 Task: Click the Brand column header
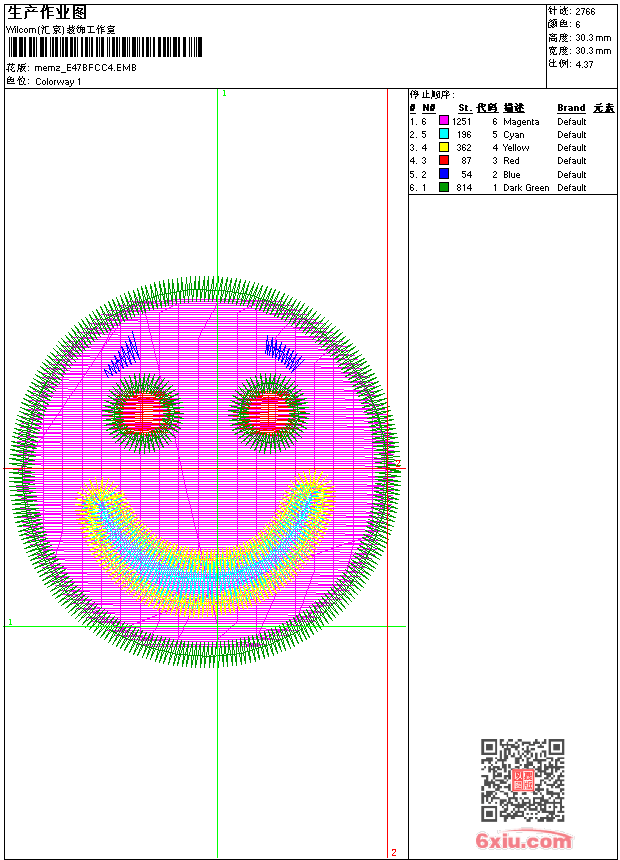[571, 108]
